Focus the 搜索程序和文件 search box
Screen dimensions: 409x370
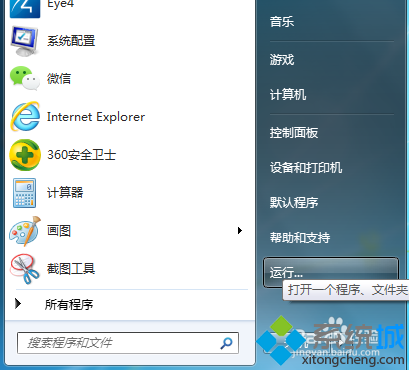128,343
